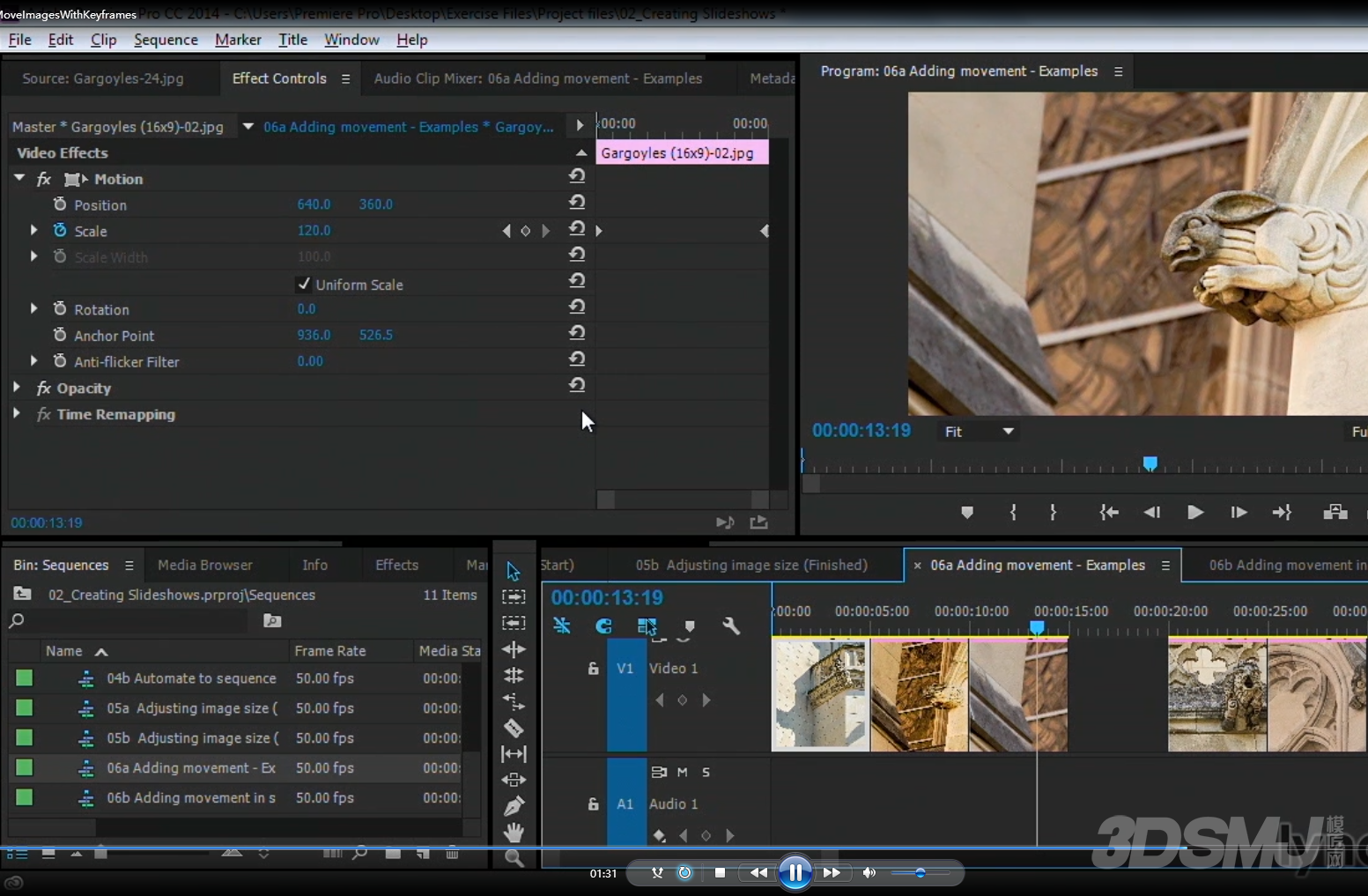Toggle Uniform Scale checkbox

pos(304,284)
